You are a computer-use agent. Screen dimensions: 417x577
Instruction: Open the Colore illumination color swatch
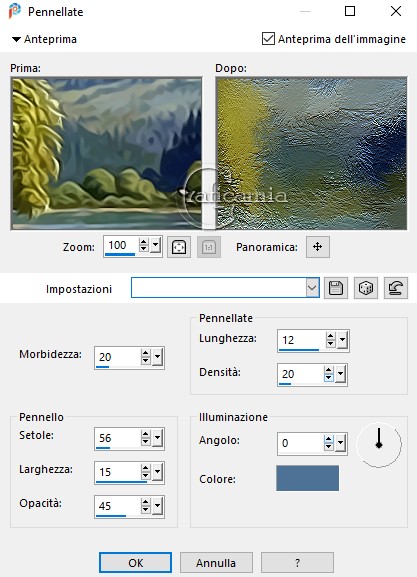(x=307, y=478)
